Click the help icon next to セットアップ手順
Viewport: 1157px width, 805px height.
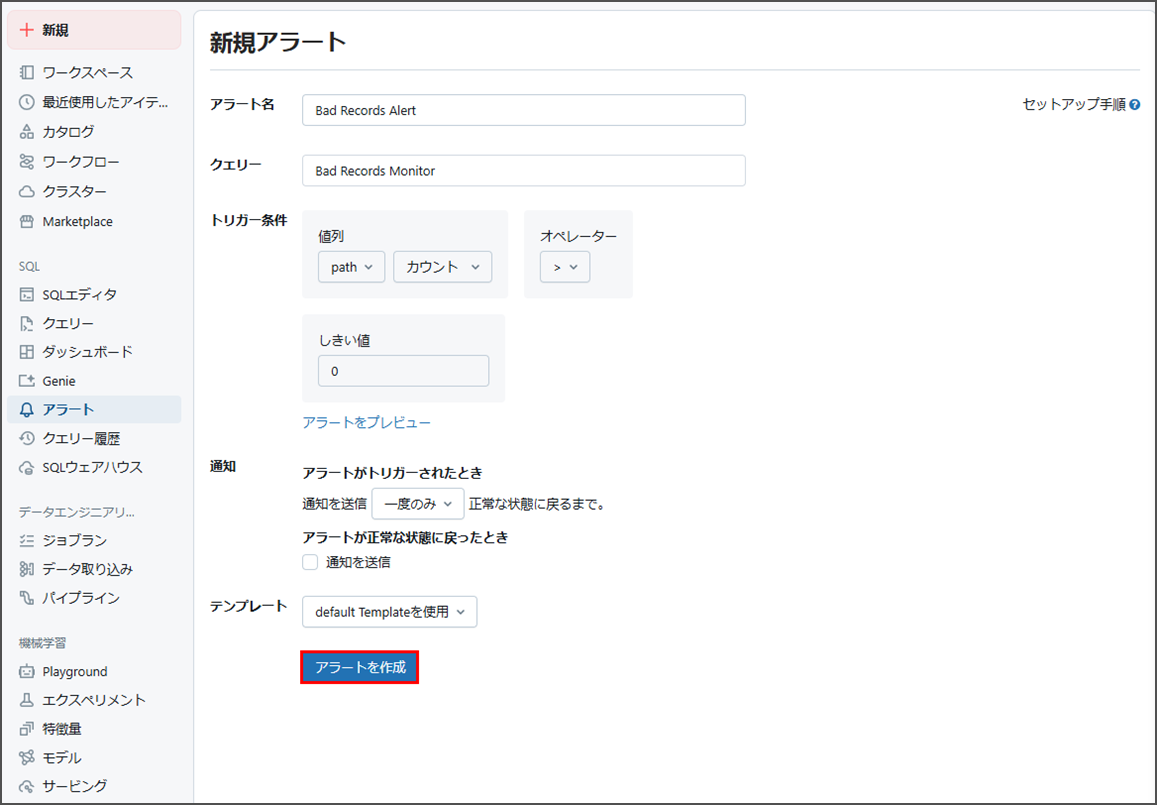pyautogui.click(x=1134, y=104)
